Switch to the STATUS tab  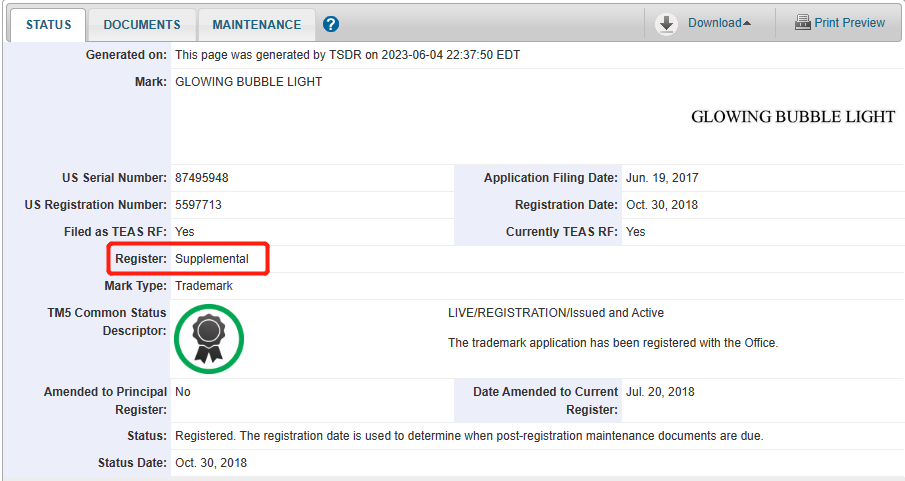pos(48,25)
